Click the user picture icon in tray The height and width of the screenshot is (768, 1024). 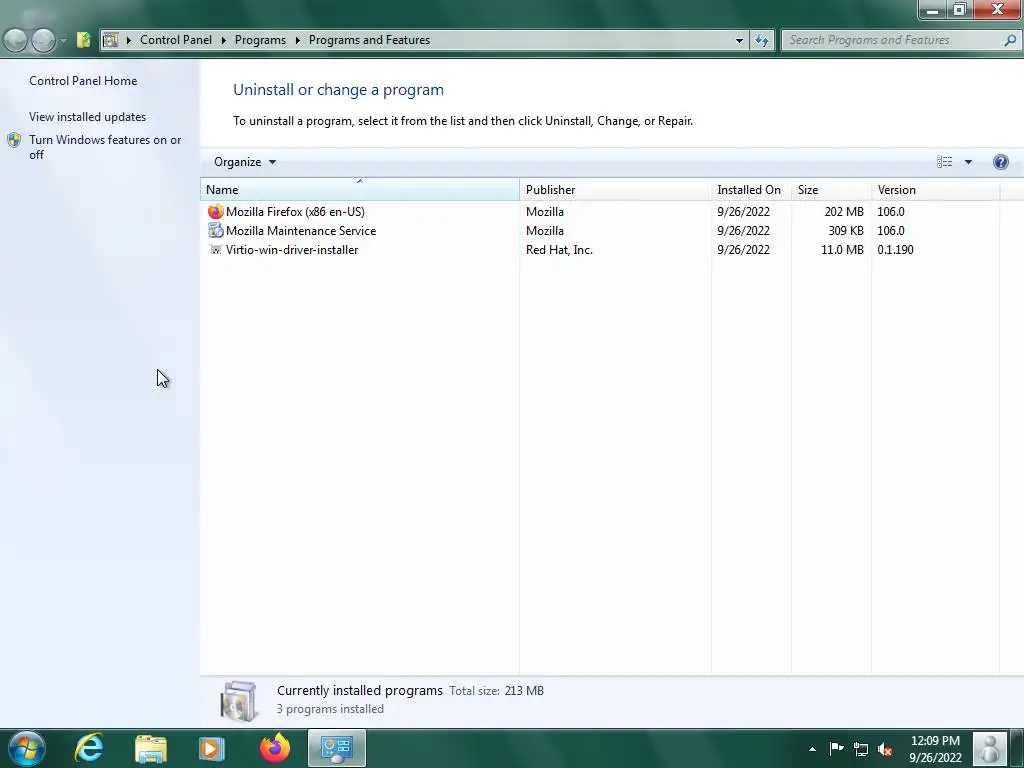coord(990,748)
